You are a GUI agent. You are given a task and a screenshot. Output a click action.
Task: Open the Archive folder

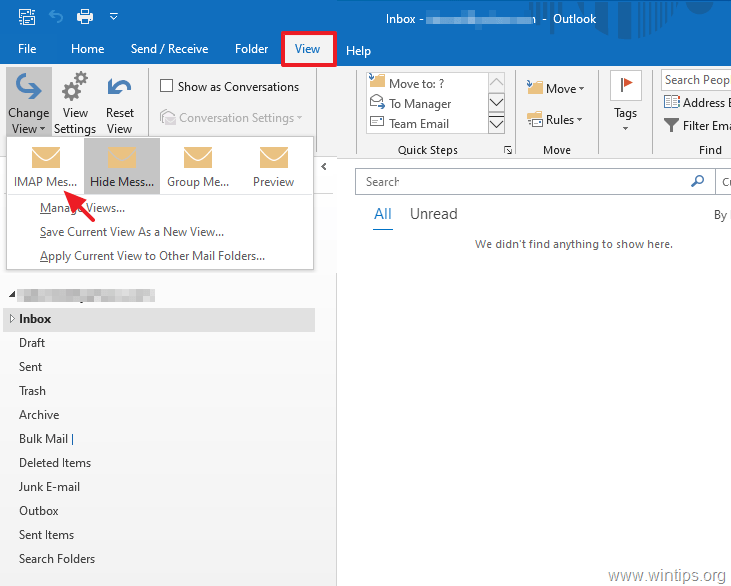(39, 415)
